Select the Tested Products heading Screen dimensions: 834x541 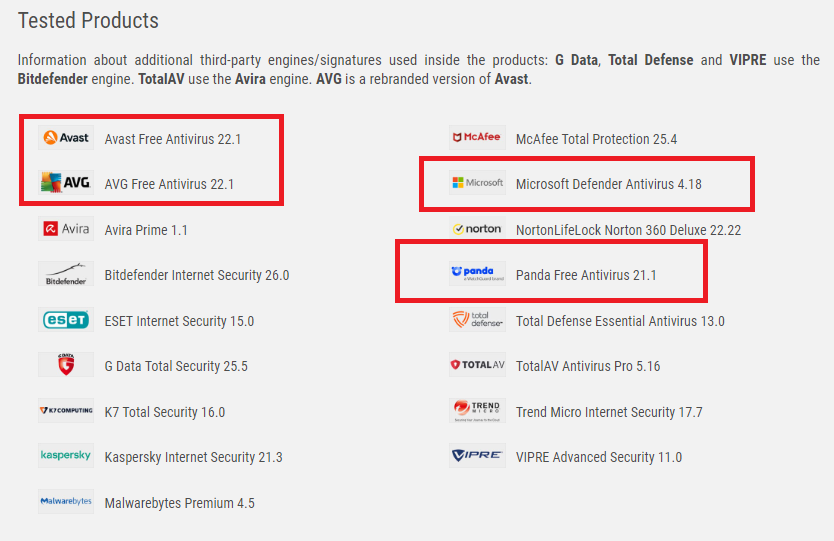pyautogui.click(x=88, y=21)
